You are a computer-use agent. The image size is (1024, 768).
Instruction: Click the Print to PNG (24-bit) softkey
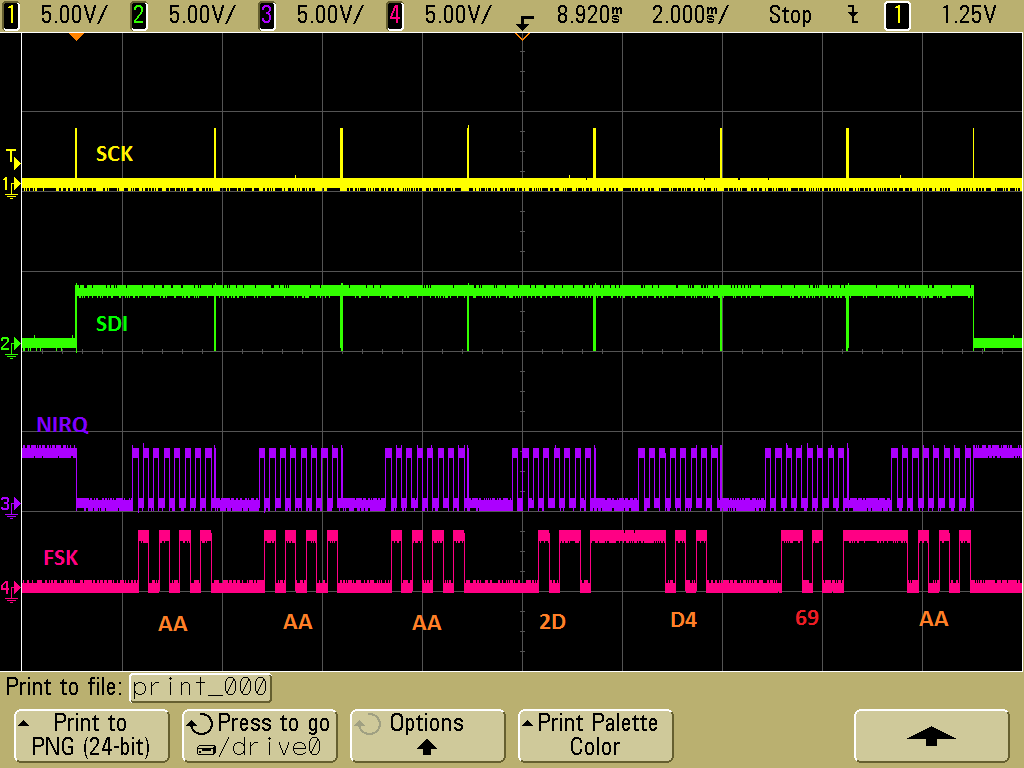coord(91,735)
